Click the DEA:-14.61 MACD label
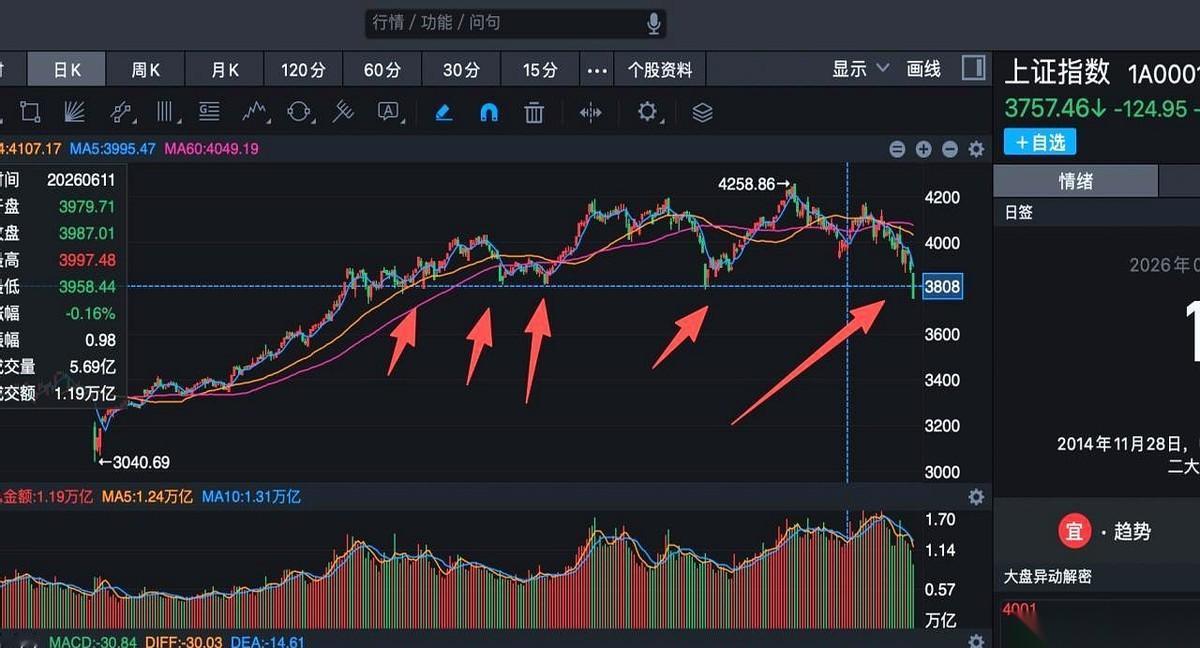Screen dimensions: 1200x648 coord(267,642)
